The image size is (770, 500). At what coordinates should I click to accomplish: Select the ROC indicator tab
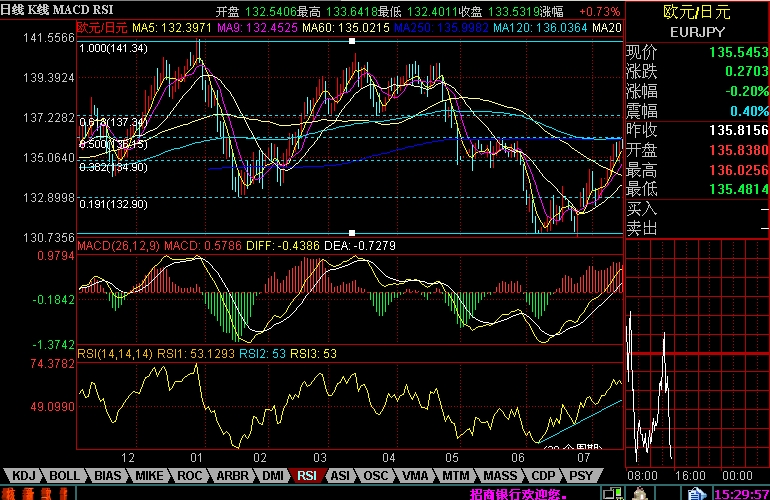pyautogui.click(x=189, y=475)
